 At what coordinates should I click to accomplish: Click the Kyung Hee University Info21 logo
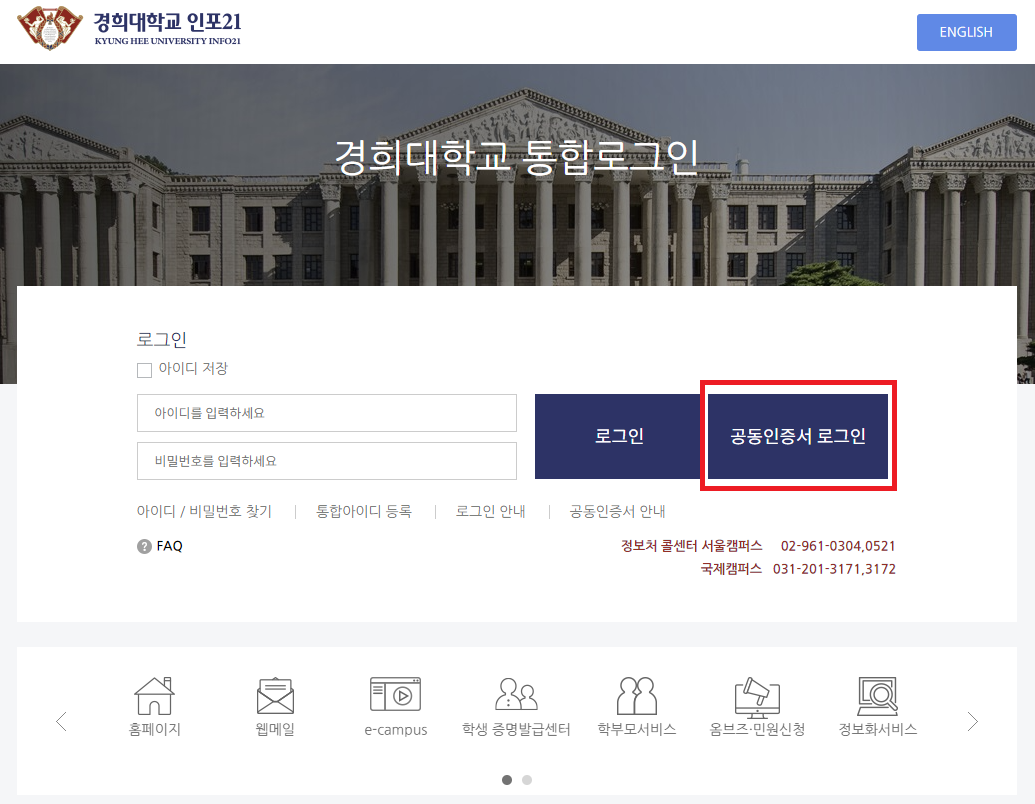(130, 28)
